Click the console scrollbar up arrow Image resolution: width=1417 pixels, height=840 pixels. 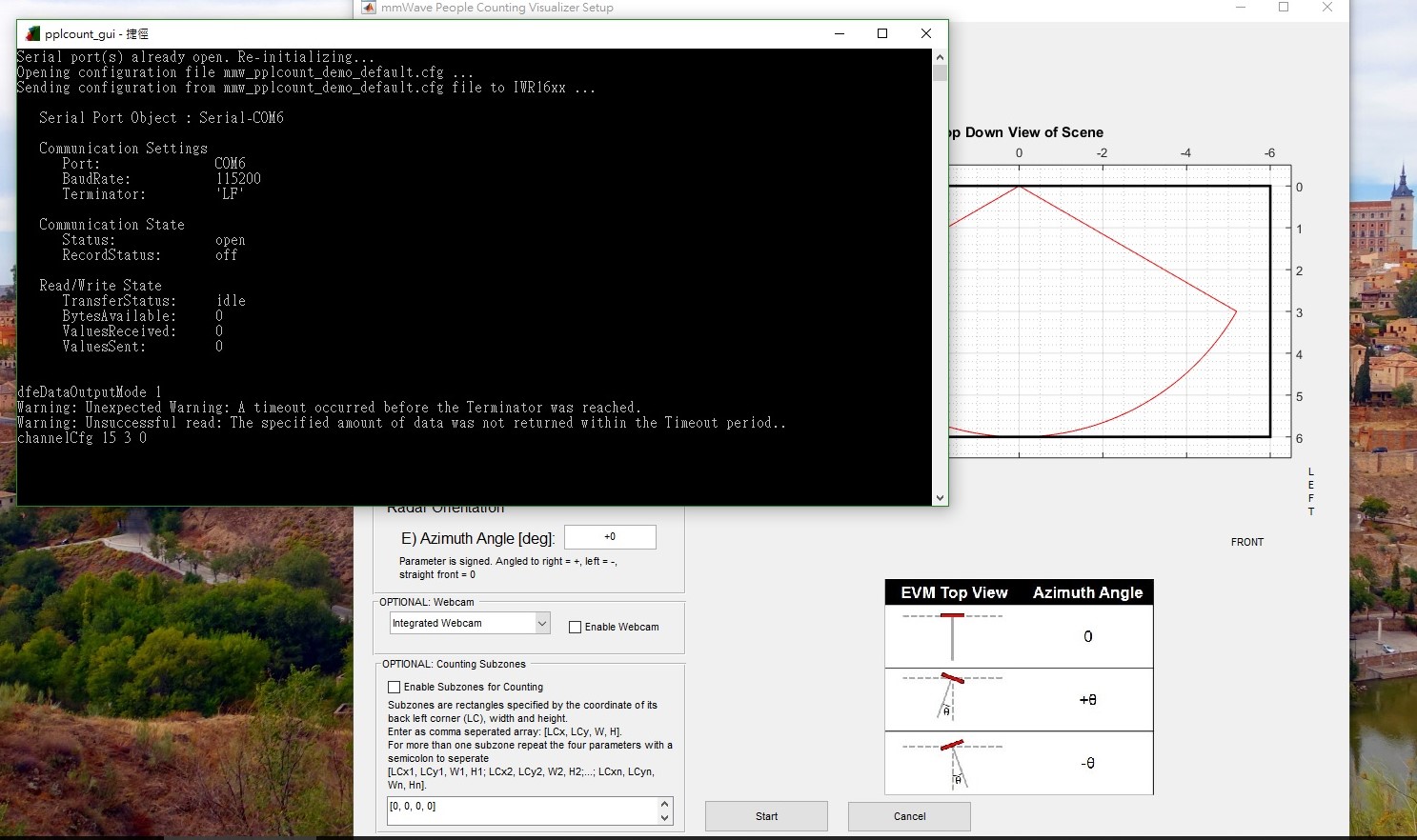[940, 55]
